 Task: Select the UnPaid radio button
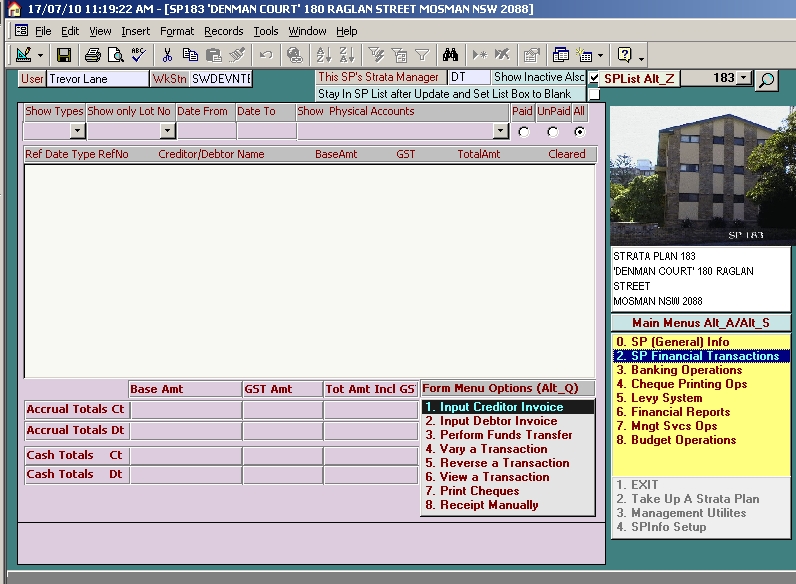[x=552, y=131]
